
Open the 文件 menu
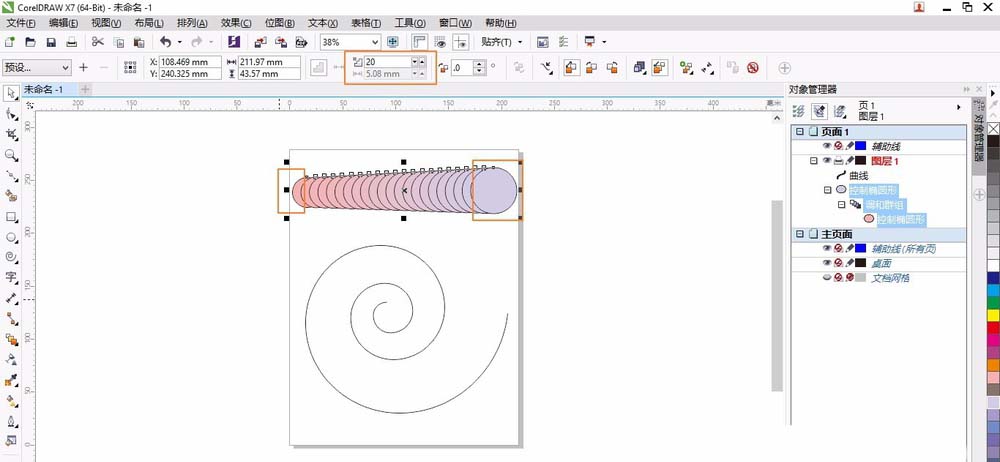click(x=21, y=23)
